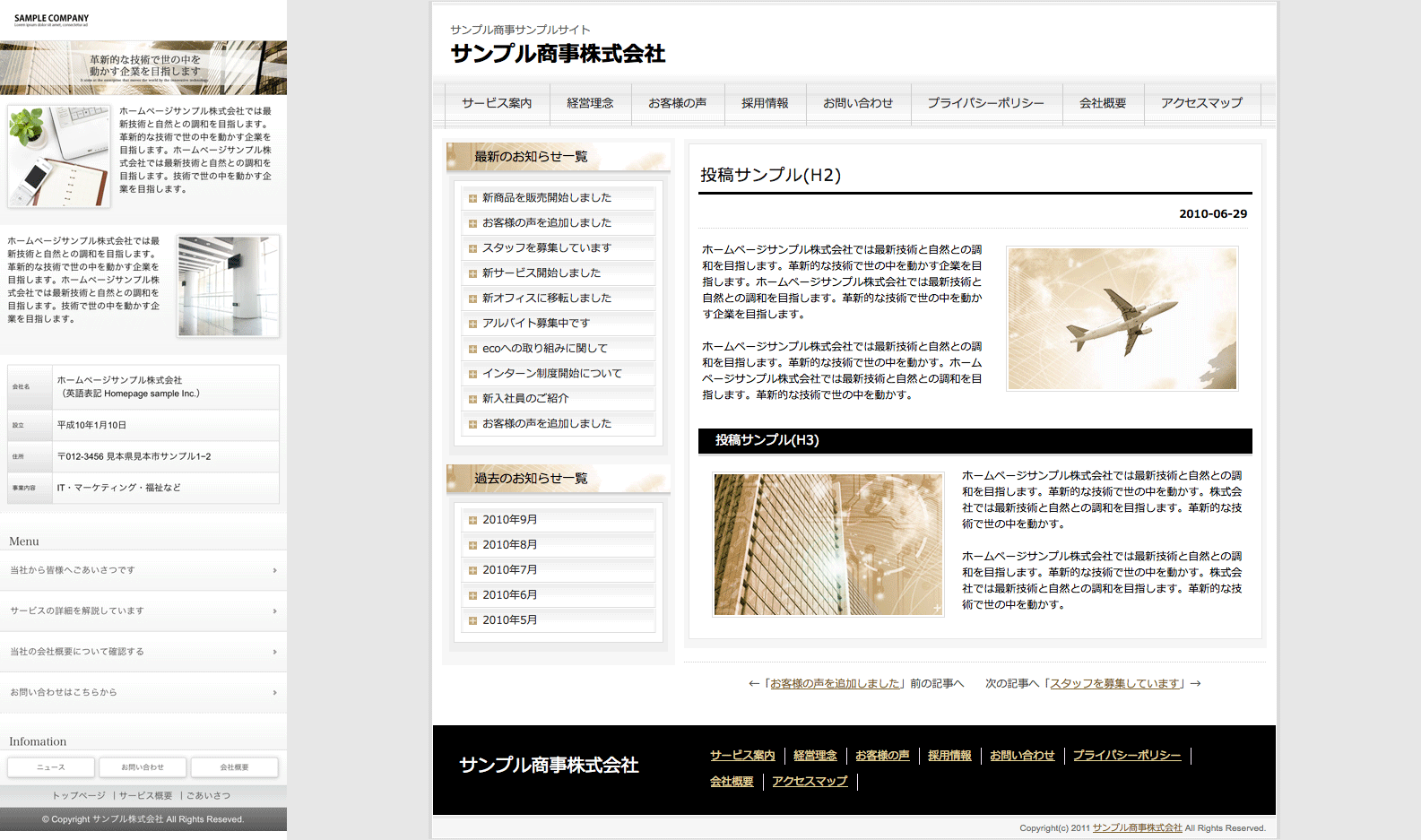
Task: Go to アクセスマップ in top navigation
Action: (x=1201, y=103)
